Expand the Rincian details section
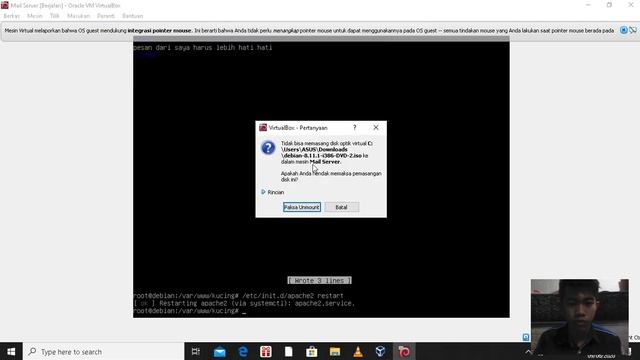 click(x=272, y=192)
